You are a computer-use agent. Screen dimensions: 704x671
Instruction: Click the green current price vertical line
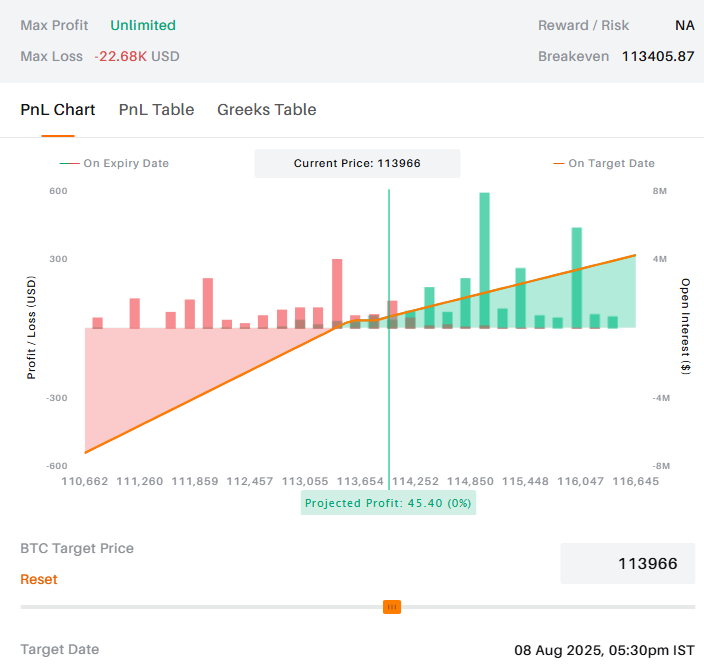(x=389, y=250)
